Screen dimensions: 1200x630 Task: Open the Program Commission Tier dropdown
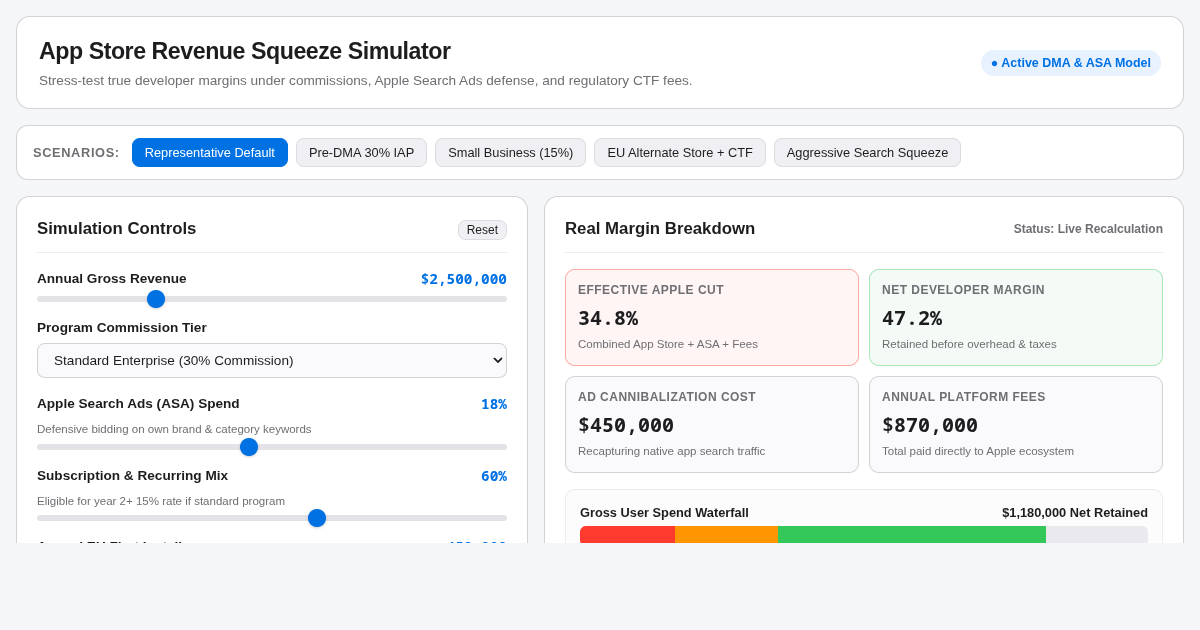click(x=272, y=360)
